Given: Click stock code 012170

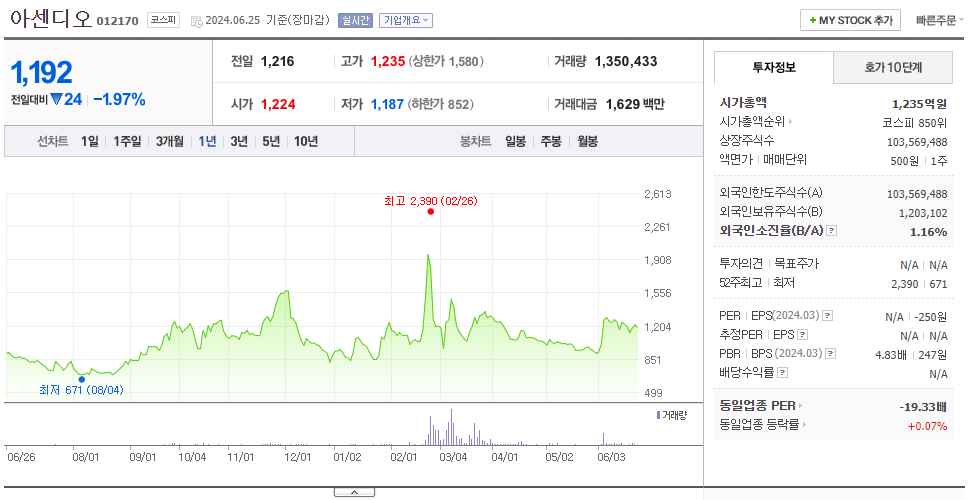Looking at the screenshot, I should click(117, 22).
